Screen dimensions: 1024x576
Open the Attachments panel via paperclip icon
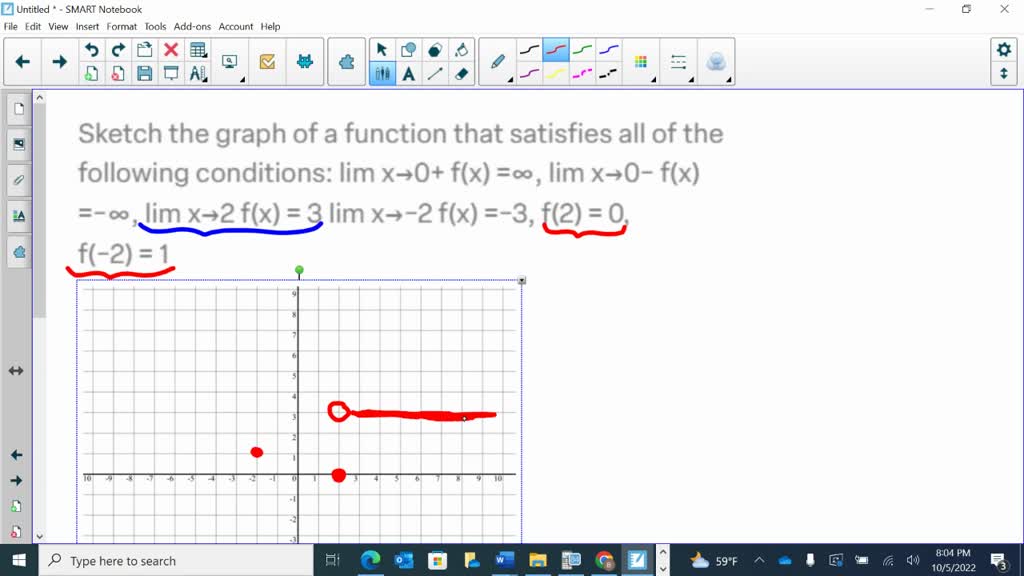pos(19,180)
